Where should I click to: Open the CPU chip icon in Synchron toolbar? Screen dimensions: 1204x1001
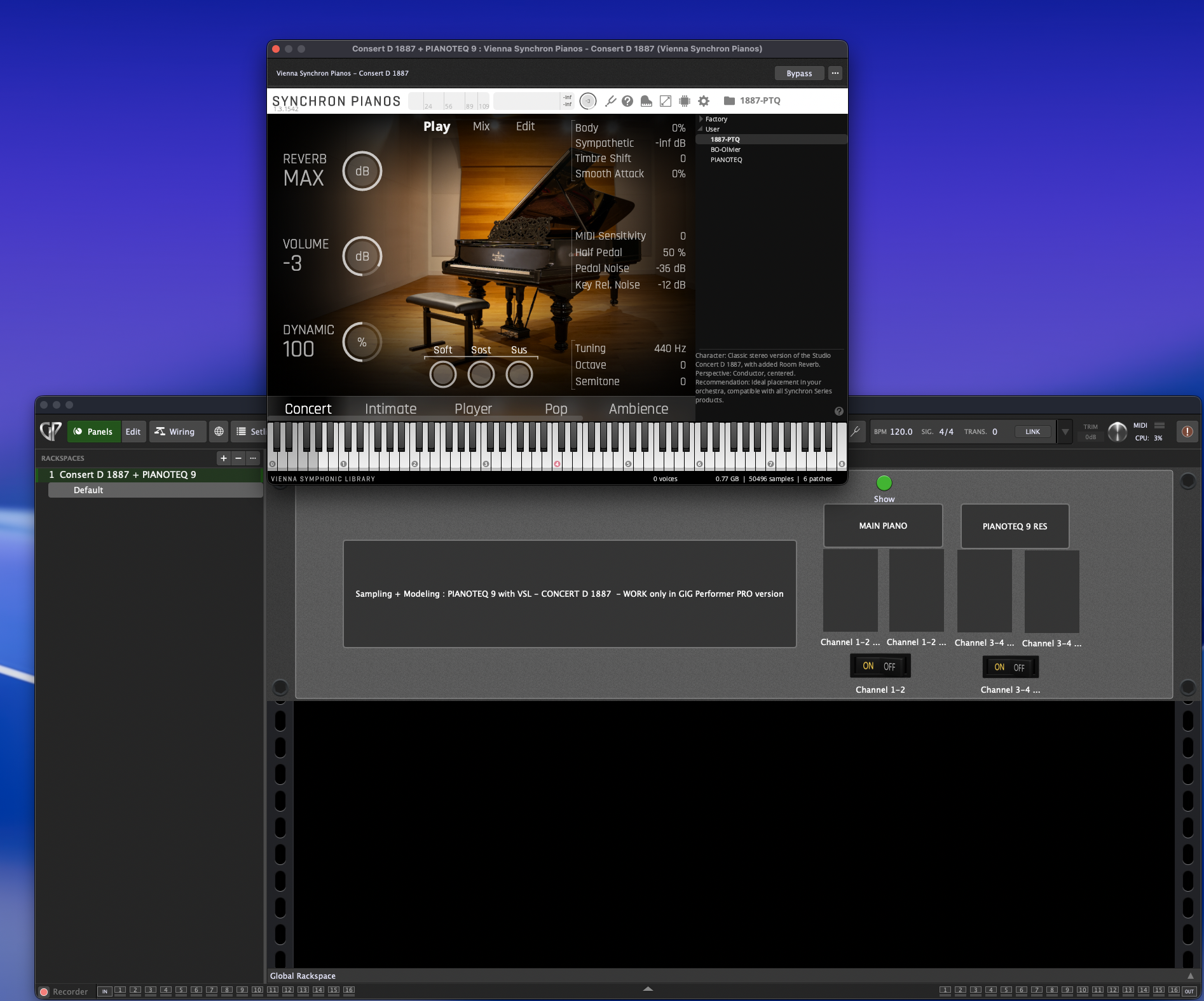point(685,101)
